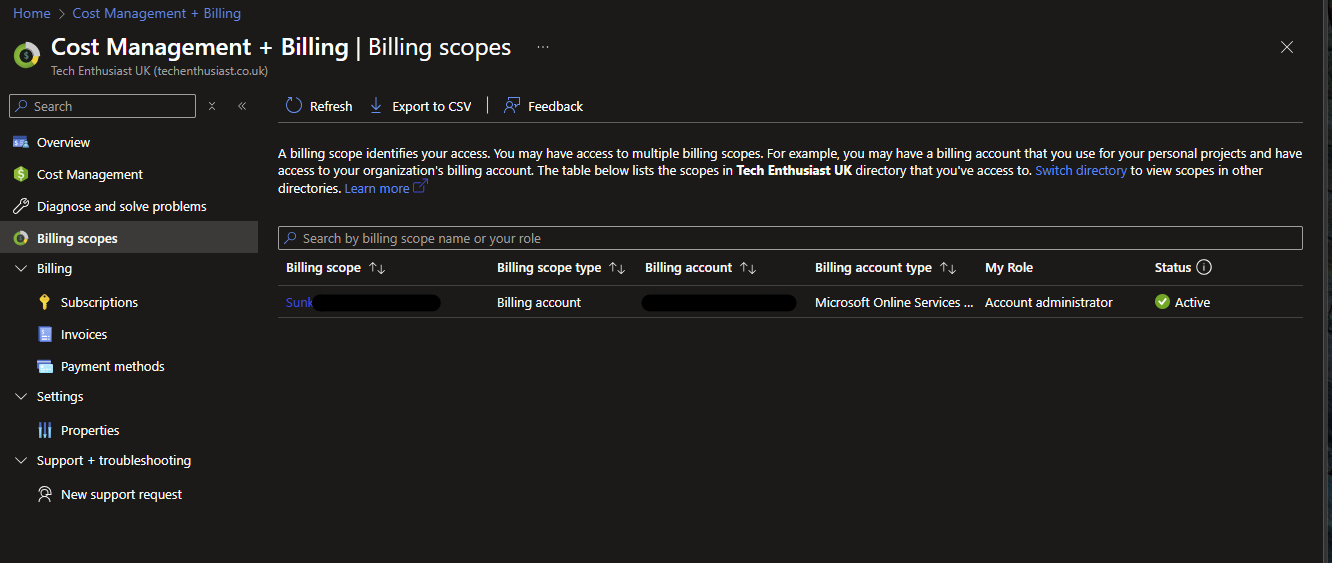Click the Overview icon in sidebar

pos(20,142)
